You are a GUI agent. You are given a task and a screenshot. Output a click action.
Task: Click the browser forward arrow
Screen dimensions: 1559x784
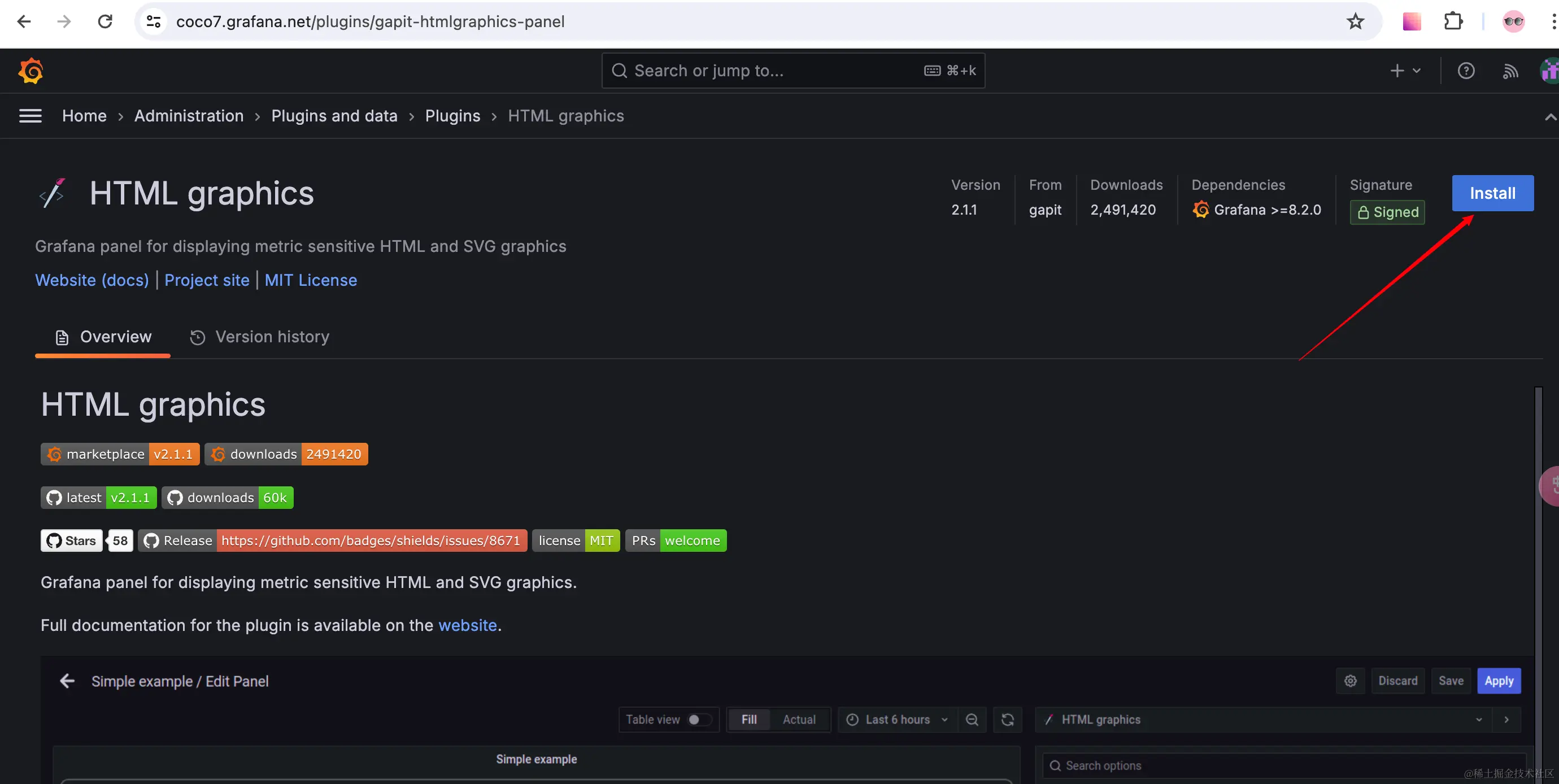coord(64,22)
